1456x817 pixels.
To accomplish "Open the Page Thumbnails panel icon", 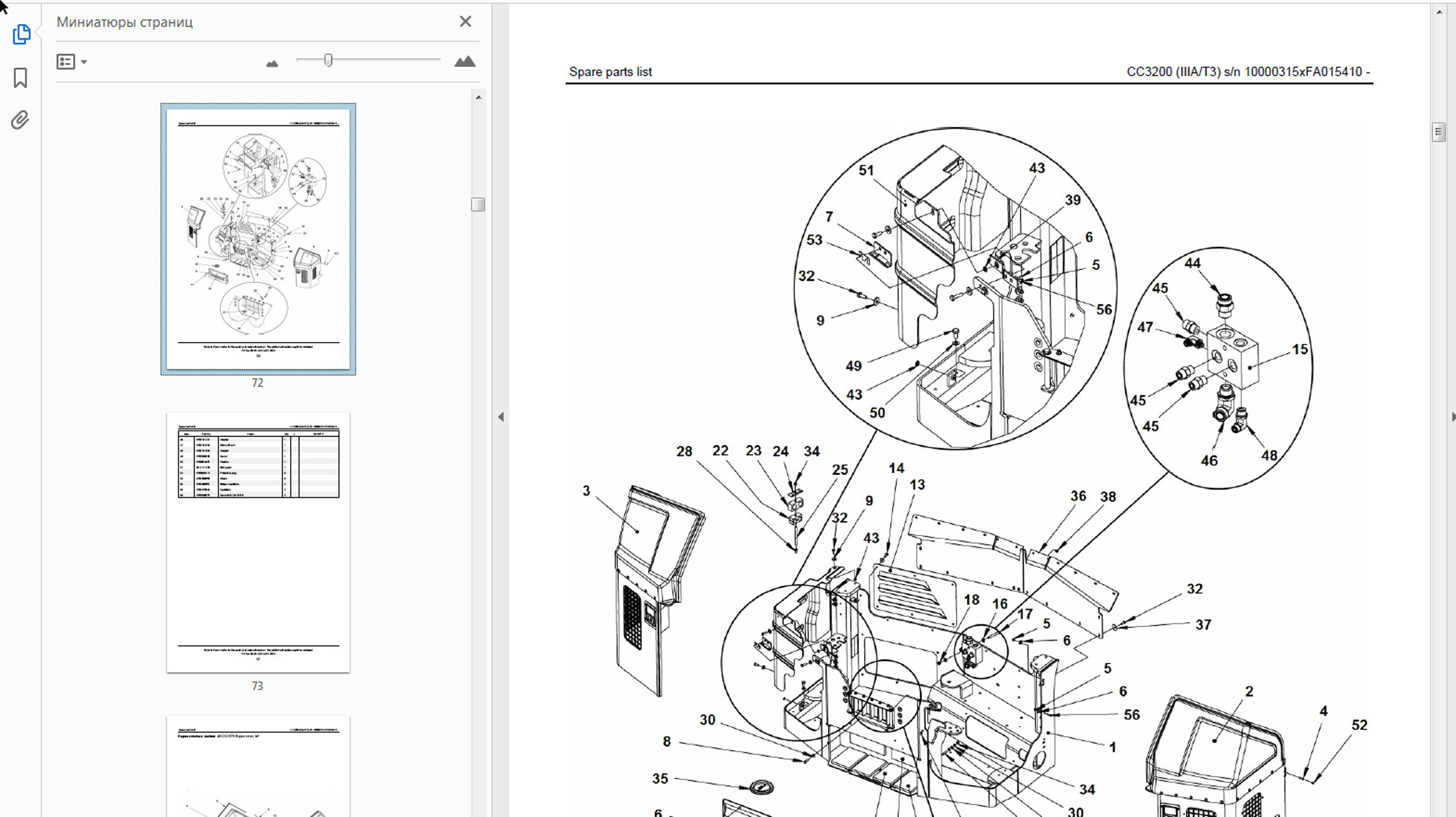I will 21,35.
